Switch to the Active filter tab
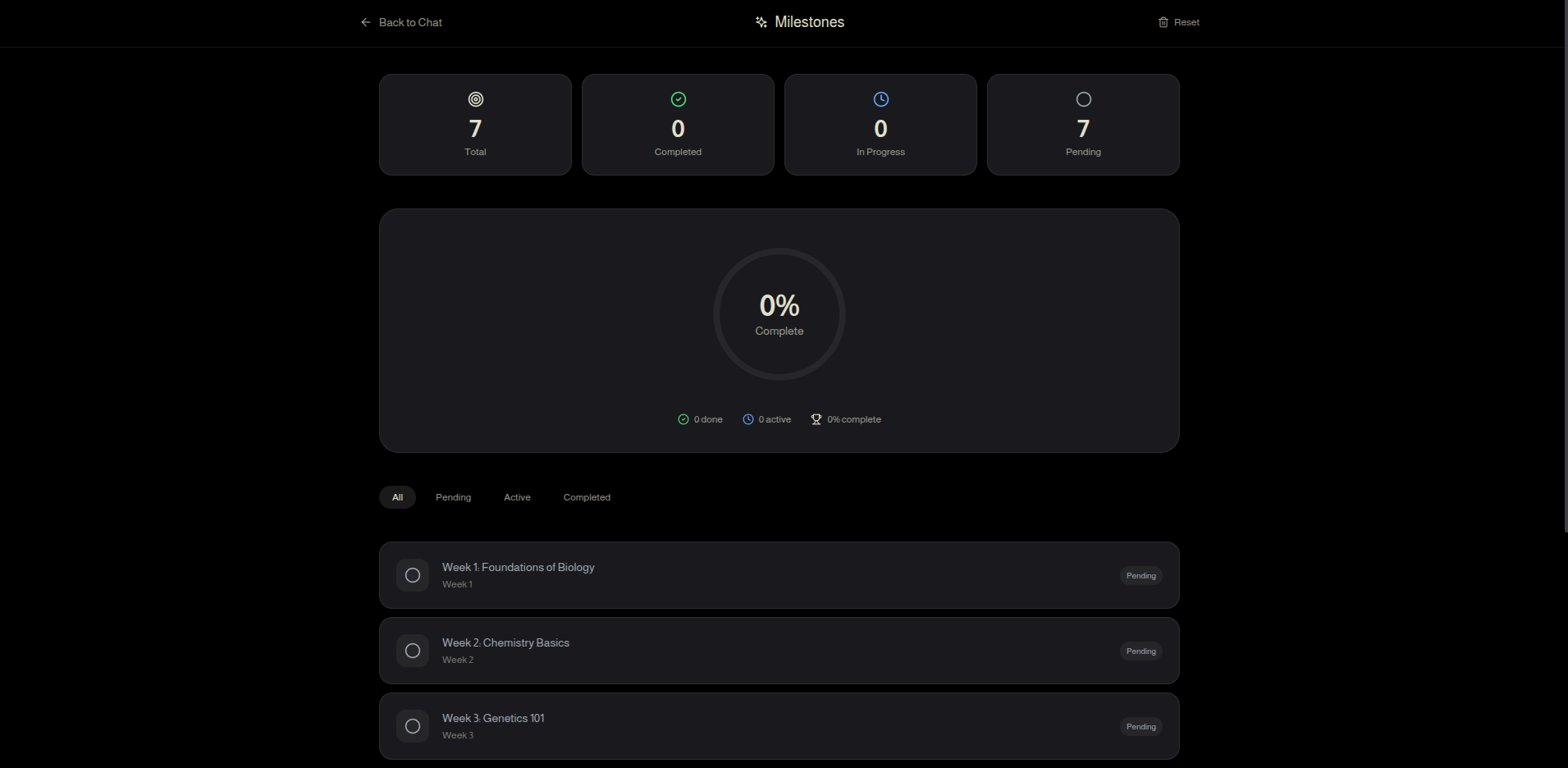Viewport: 1568px width, 768px height. (x=517, y=497)
